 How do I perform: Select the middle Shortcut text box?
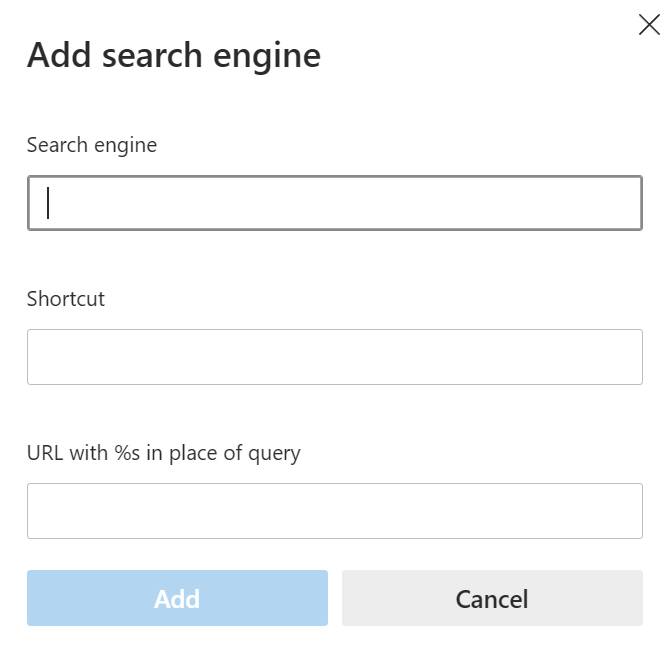[334, 357]
